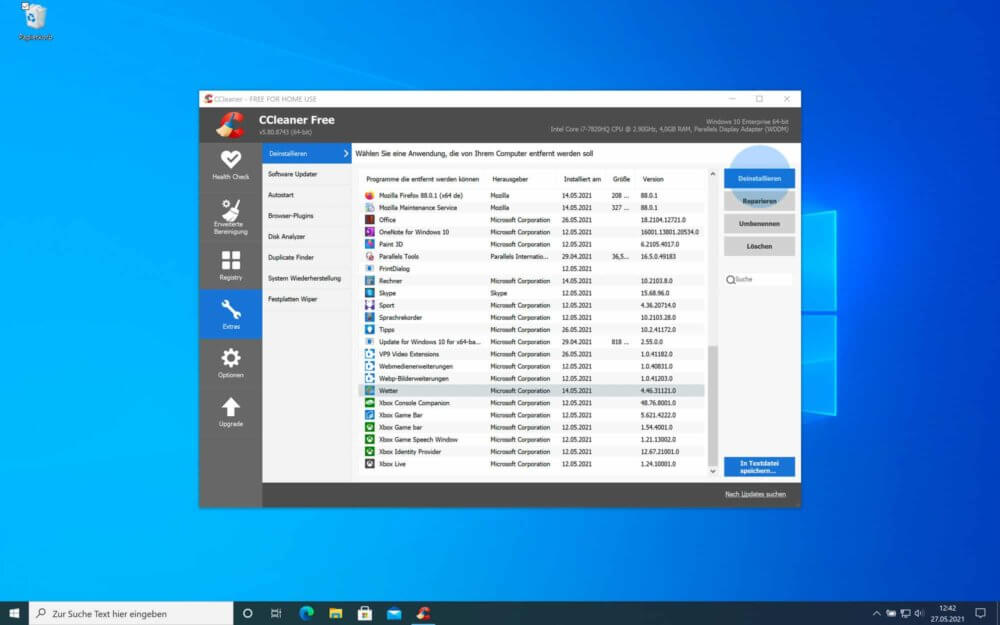Open Task View in taskbar

(x=276, y=614)
